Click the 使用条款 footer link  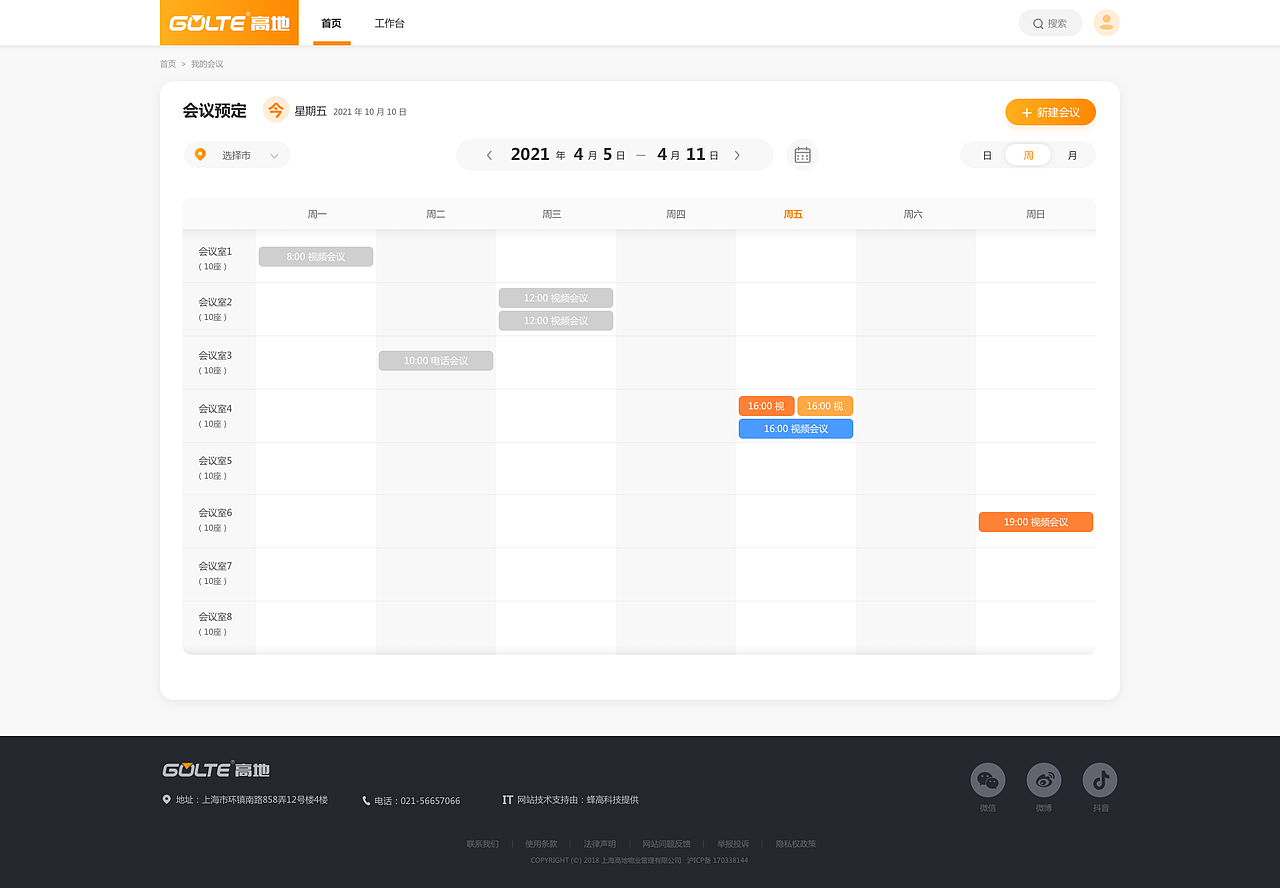[x=541, y=844]
